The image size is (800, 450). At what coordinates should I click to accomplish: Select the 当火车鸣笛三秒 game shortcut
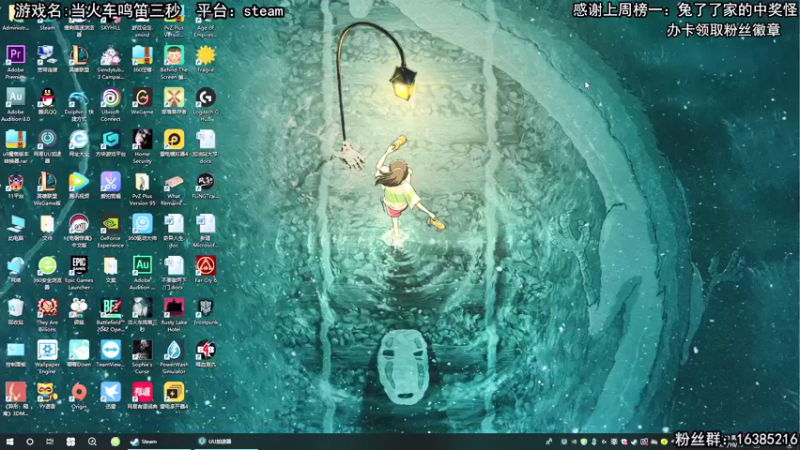pos(142,308)
